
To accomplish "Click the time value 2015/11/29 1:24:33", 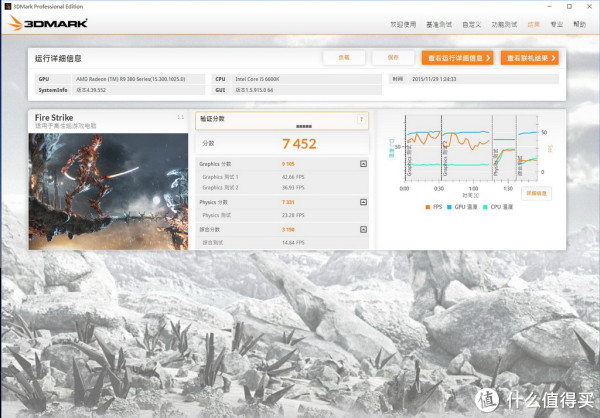I will [434, 79].
